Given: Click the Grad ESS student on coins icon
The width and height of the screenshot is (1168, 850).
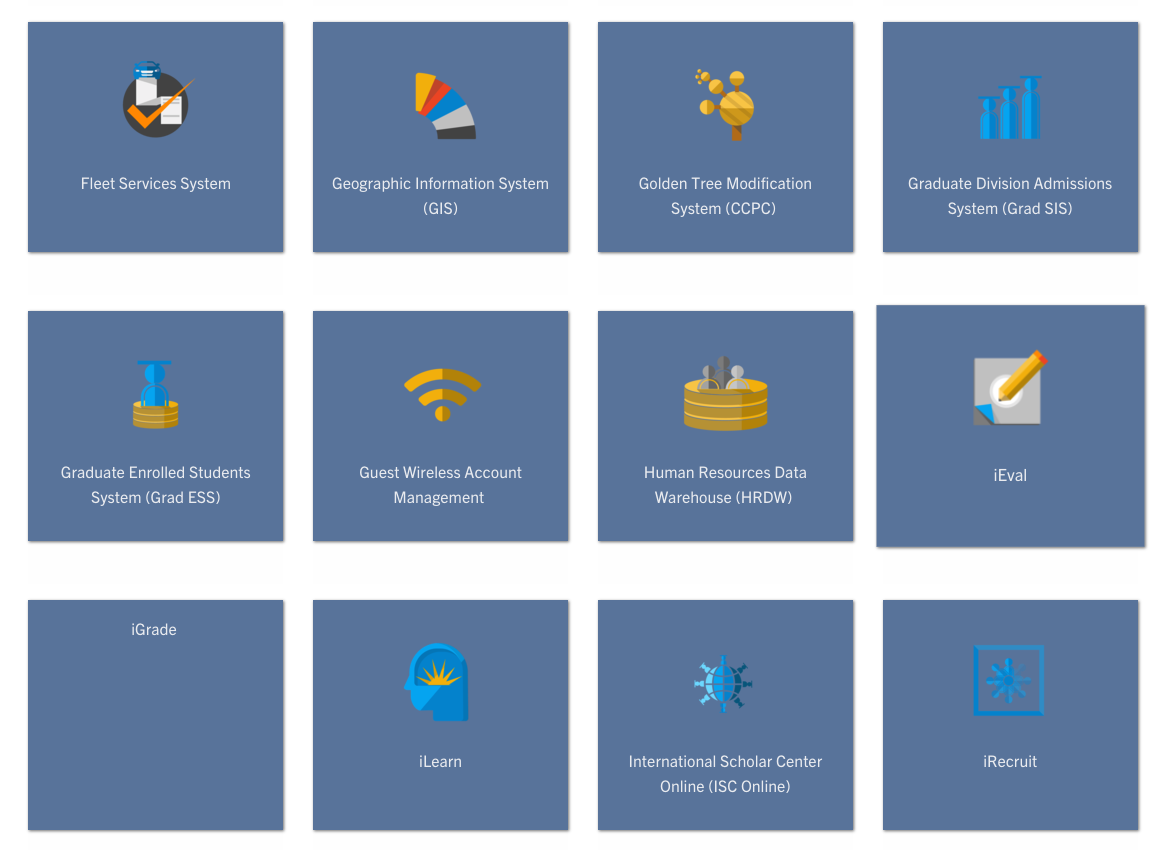Looking at the screenshot, I should pos(155,394).
